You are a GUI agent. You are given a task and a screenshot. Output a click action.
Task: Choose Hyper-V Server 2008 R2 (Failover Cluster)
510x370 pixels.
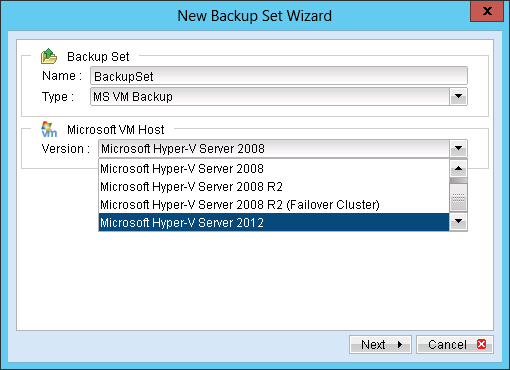coord(274,205)
